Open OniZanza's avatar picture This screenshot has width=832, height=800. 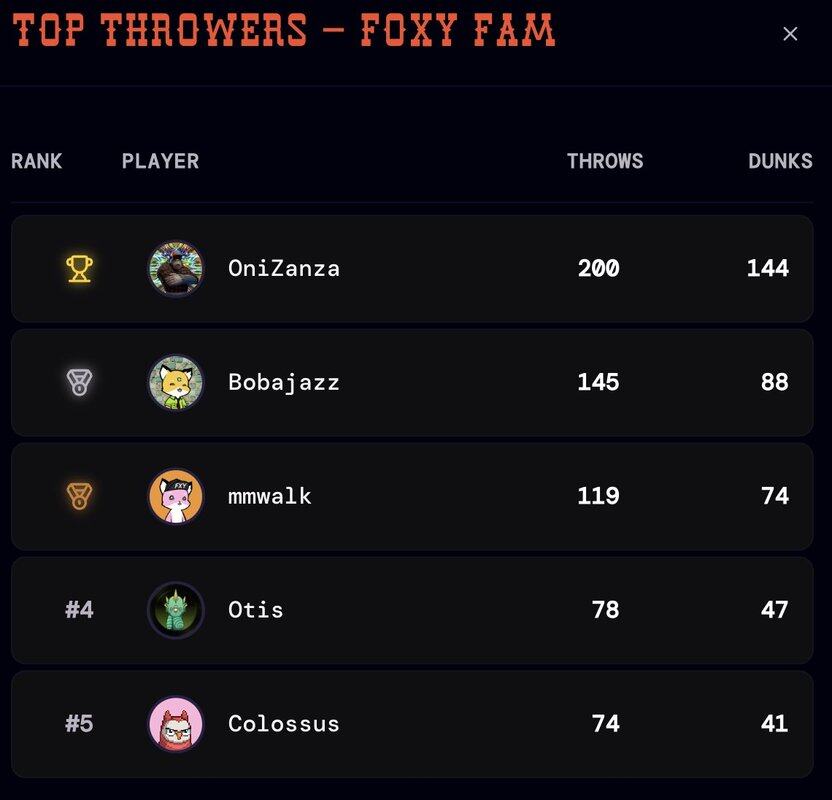[176, 268]
